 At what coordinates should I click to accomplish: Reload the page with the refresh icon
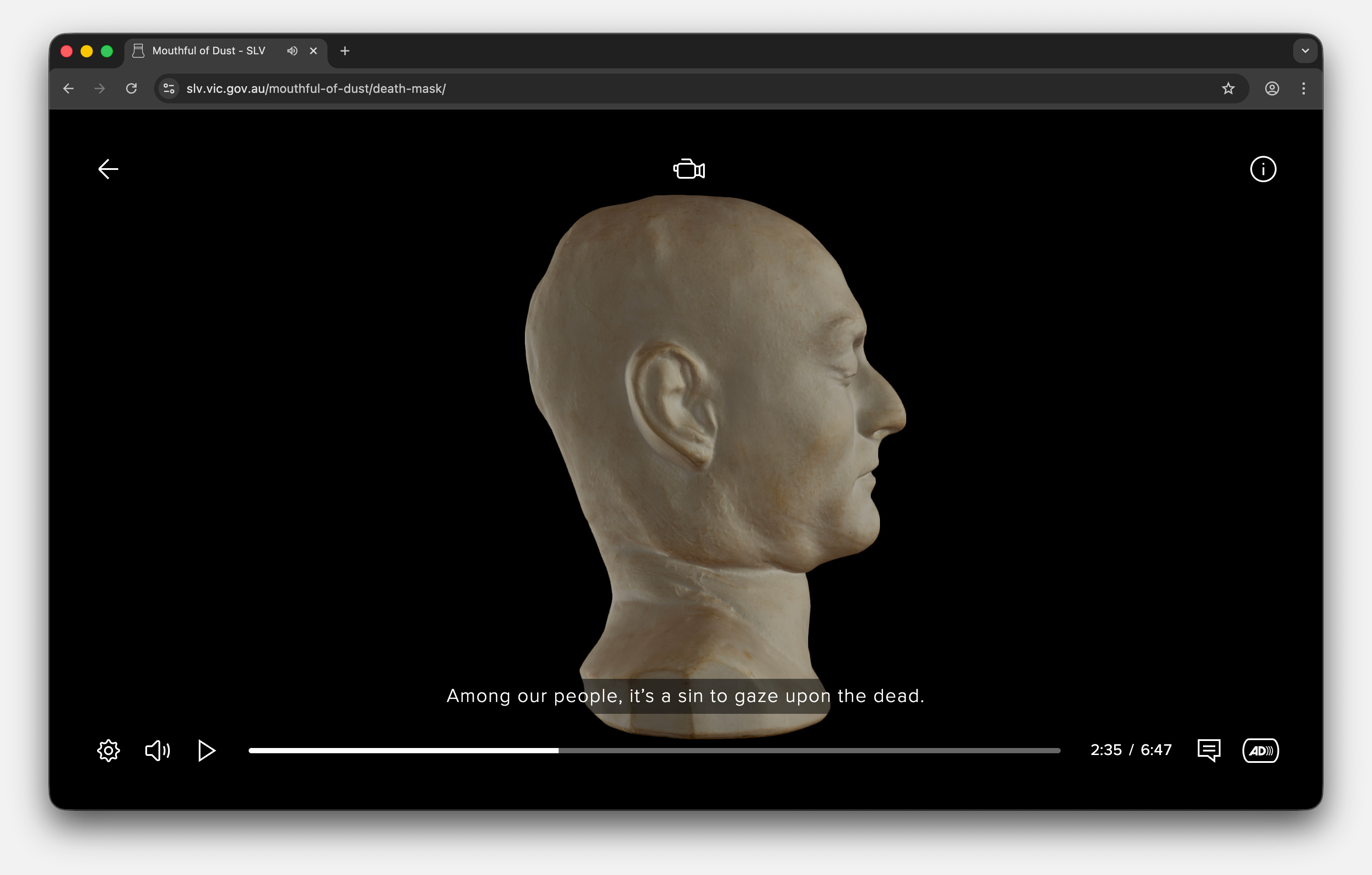(x=131, y=88)
